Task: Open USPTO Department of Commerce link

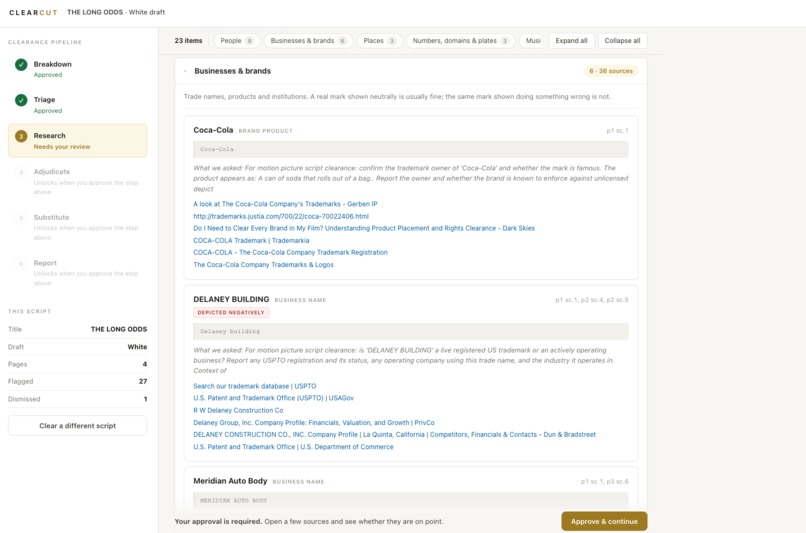Action: pyautogui.click(x=293, y=447)
